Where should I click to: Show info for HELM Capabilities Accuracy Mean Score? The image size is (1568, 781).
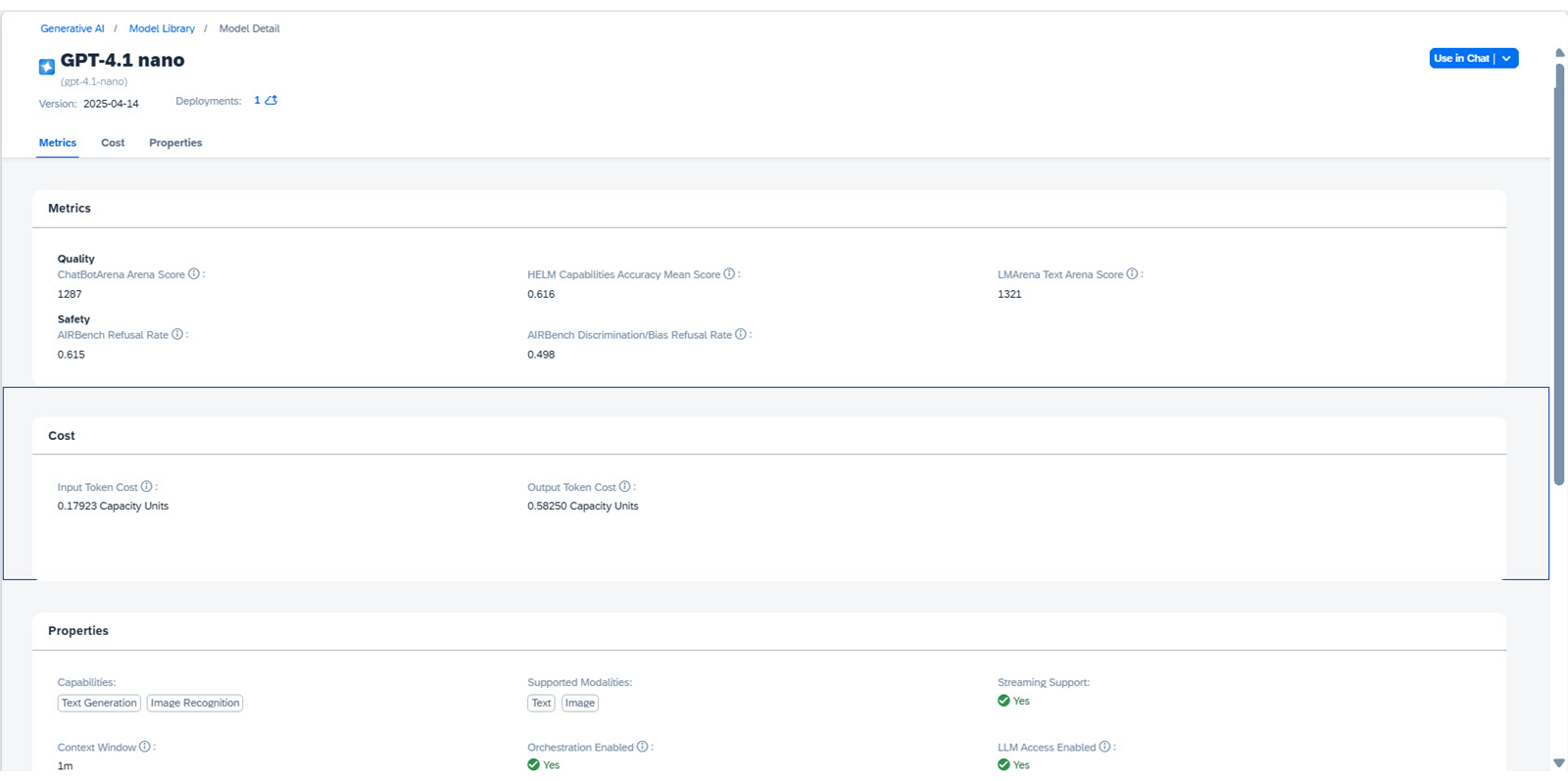pyautogui.click(x=729, y=274)
